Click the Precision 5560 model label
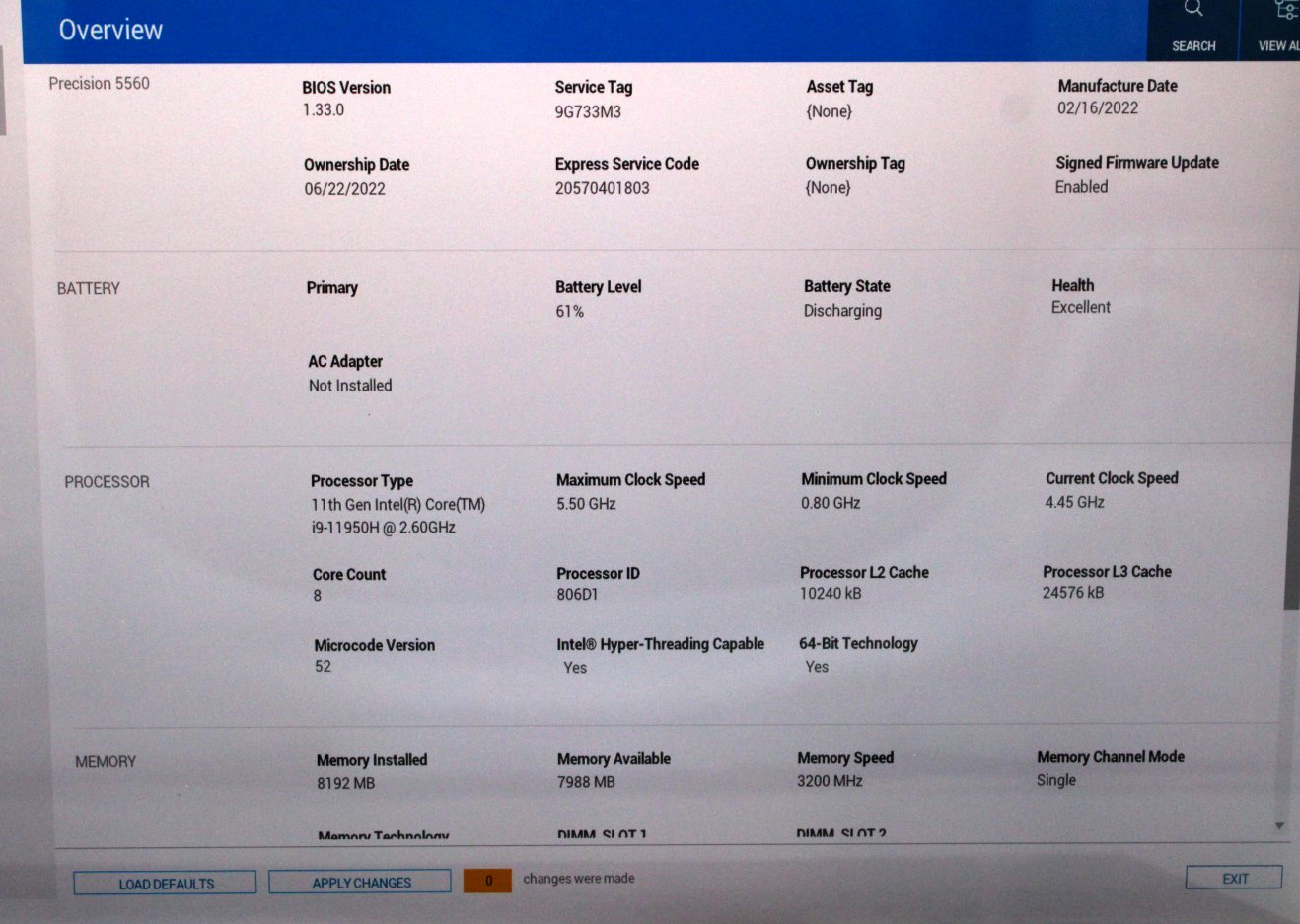Viewport: 1300px width, 924px height. (100, 83)
